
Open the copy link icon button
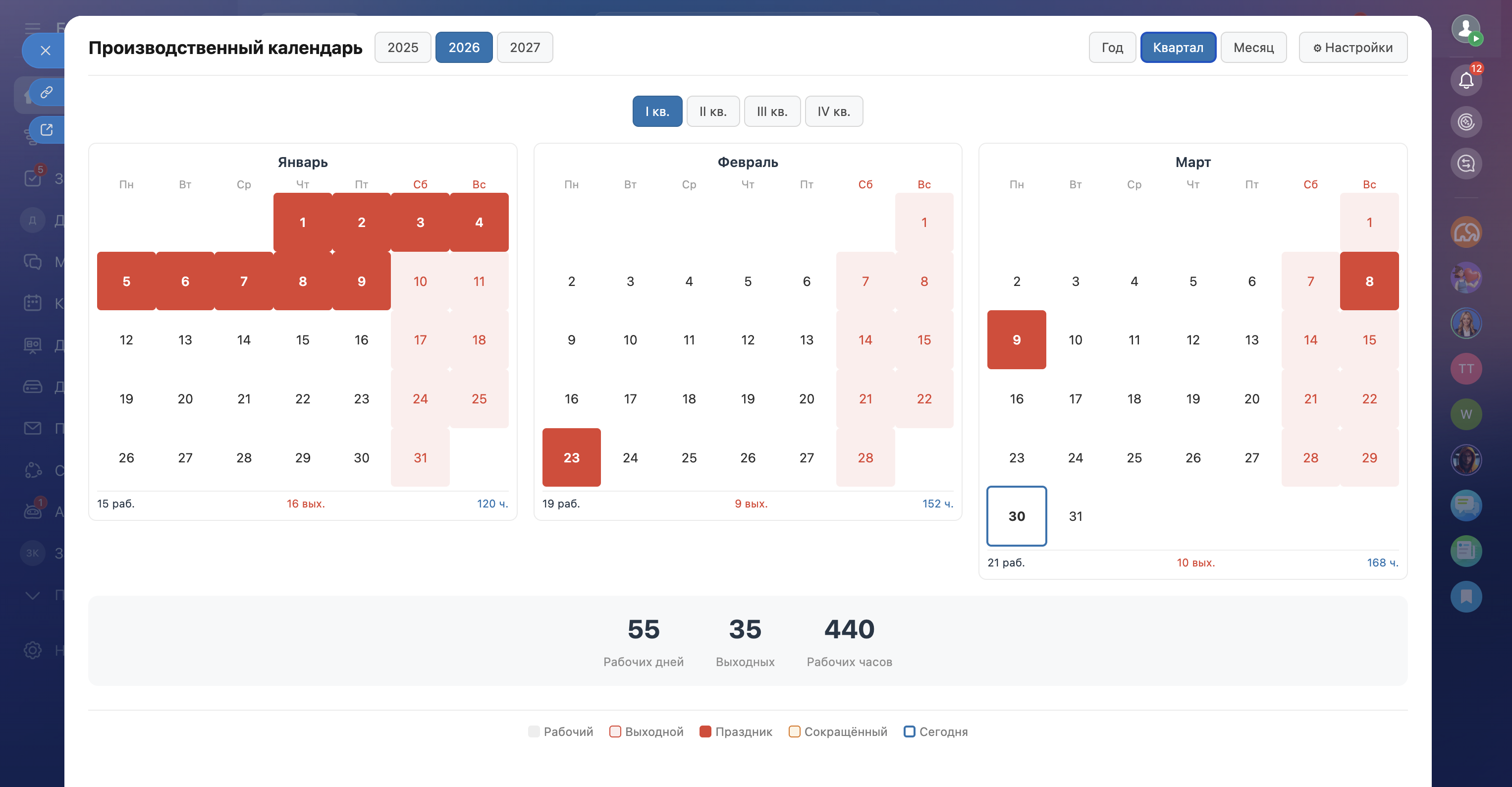pos(47,92)
